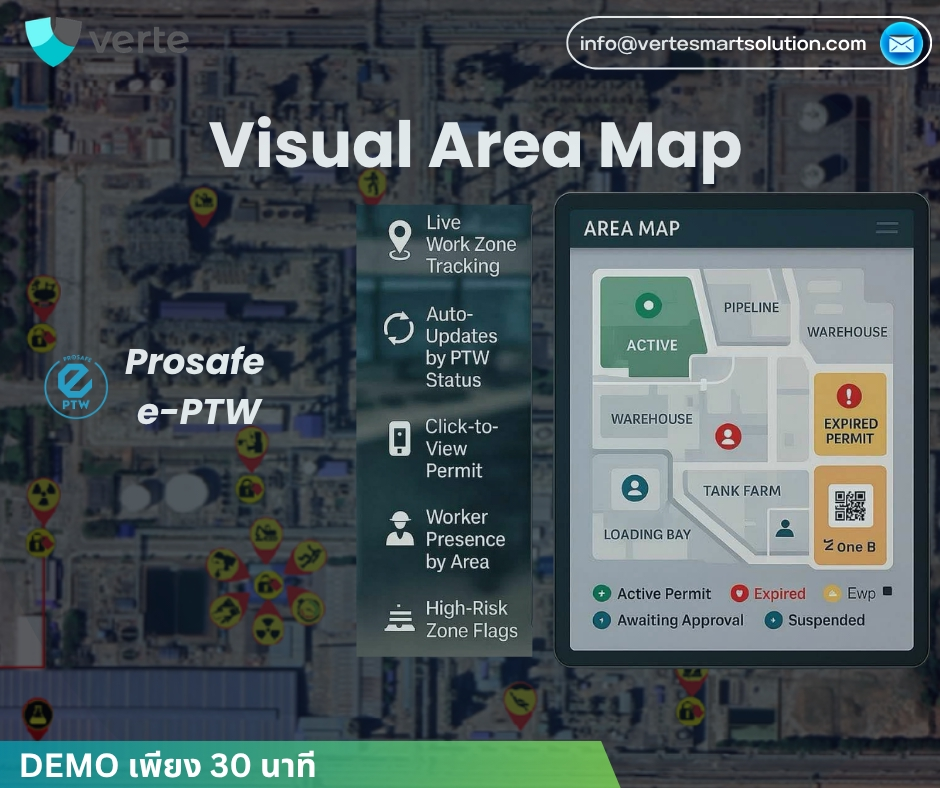This screenshot has height=788, width=940.
Task: Click the small dark square after Ewp
Action: pos(888,591)
